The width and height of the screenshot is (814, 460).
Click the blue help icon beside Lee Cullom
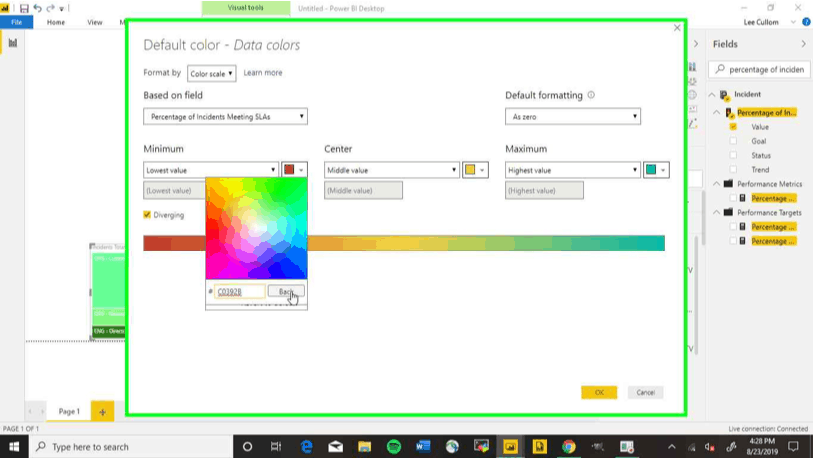point(806,22)
